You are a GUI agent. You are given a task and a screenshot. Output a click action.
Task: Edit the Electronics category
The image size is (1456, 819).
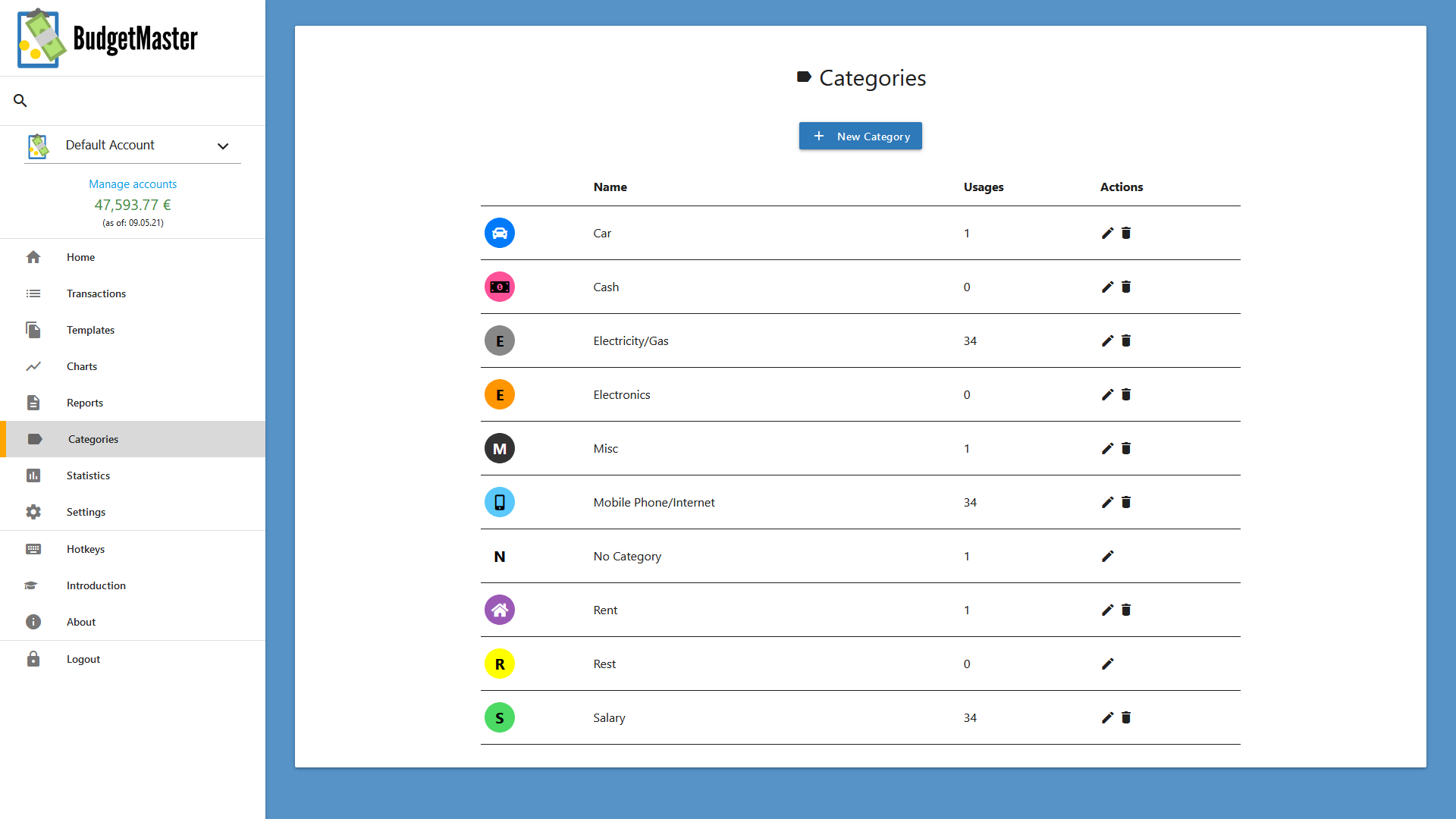pyautogui.click(x=1107, y=394)
